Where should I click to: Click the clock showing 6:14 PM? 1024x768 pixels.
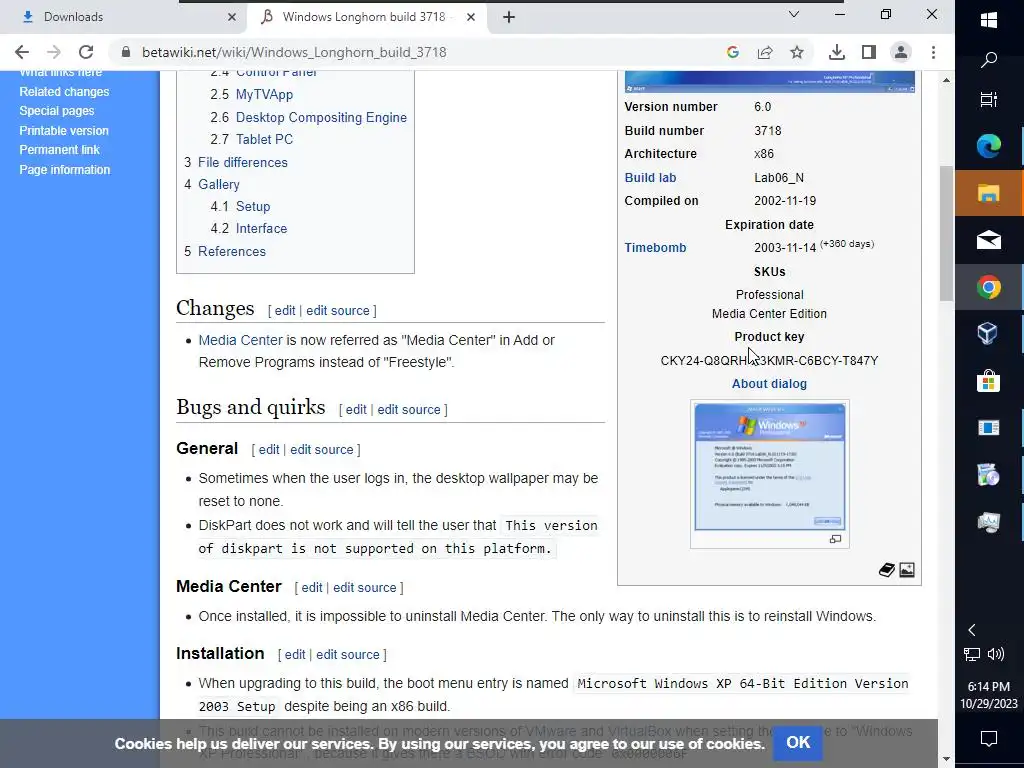click(989, 686)
